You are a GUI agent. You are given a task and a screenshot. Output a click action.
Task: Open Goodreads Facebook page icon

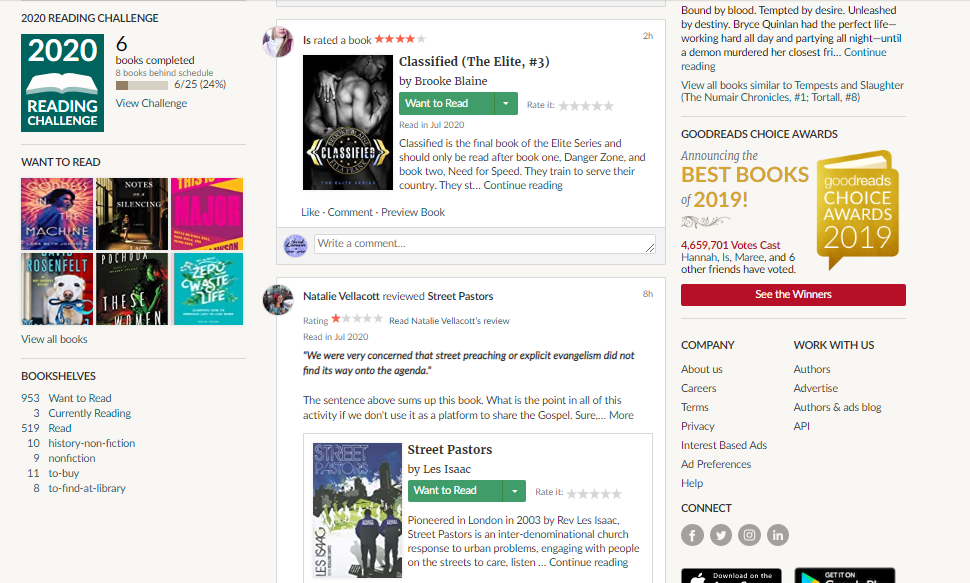[x=692, y=535]
